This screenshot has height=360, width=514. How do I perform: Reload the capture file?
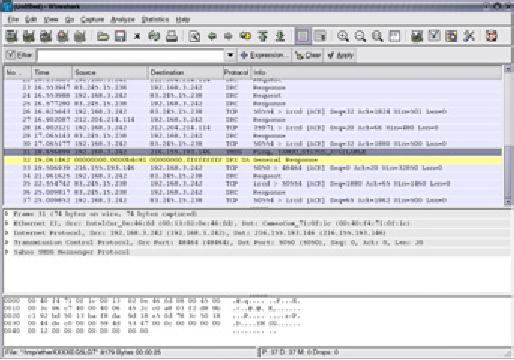pos(154,36)
